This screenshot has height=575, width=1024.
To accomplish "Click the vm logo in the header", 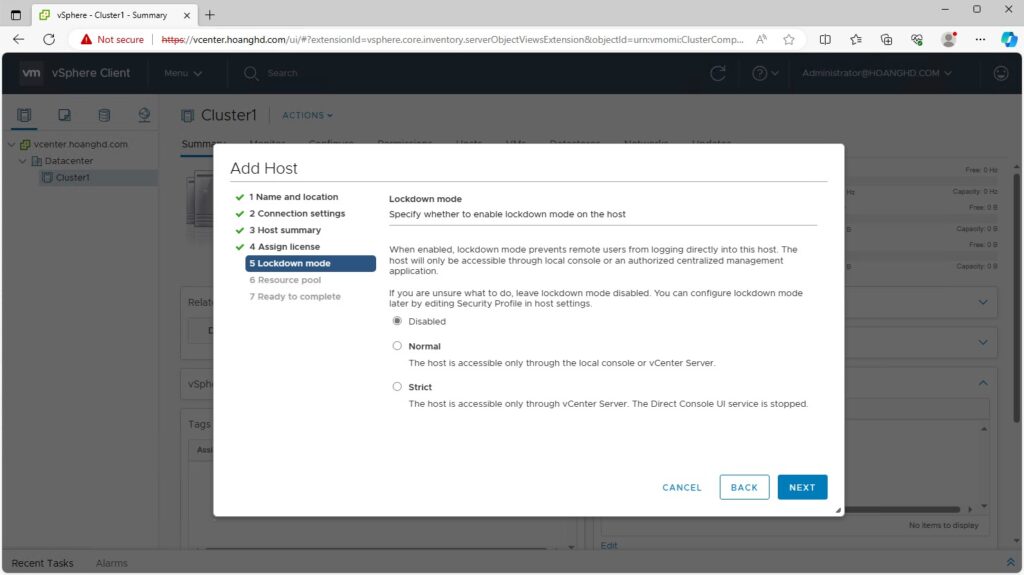I will [x=31, y=73].
